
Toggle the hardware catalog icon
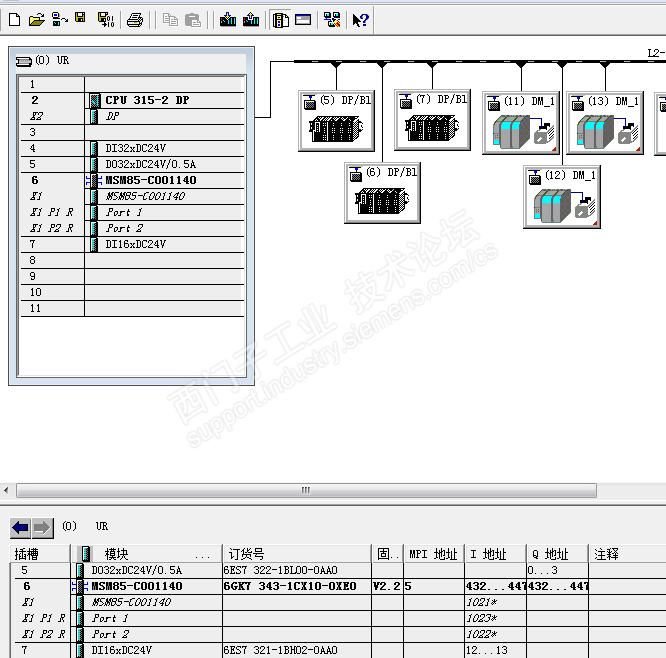click(281, 20)
